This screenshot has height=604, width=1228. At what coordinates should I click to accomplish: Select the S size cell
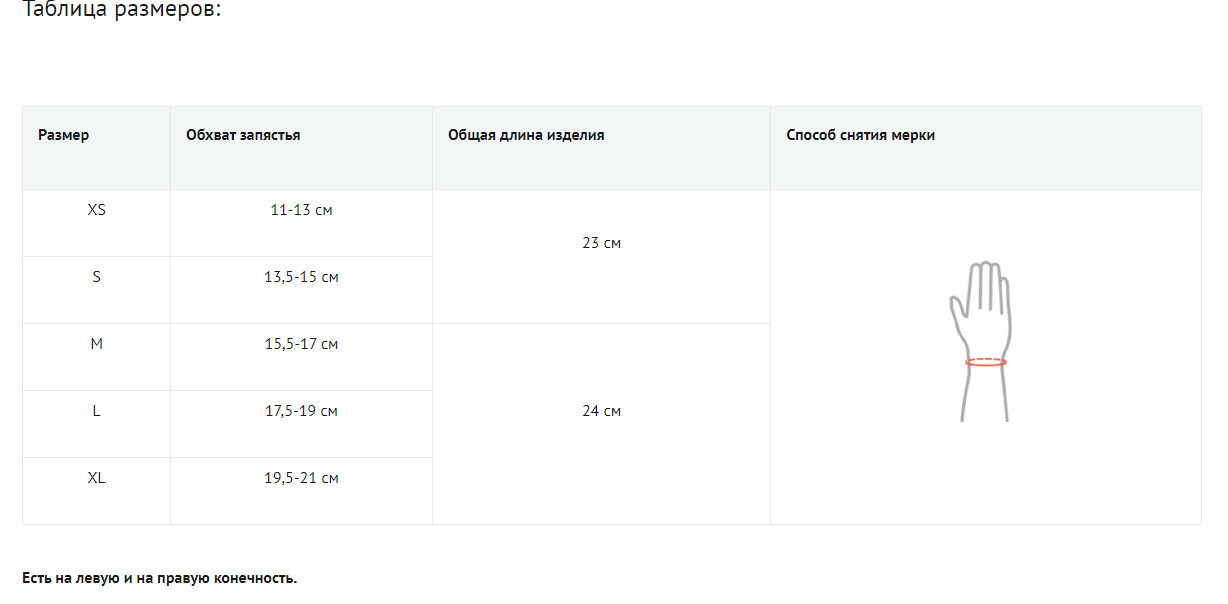(x=97, y=277)
